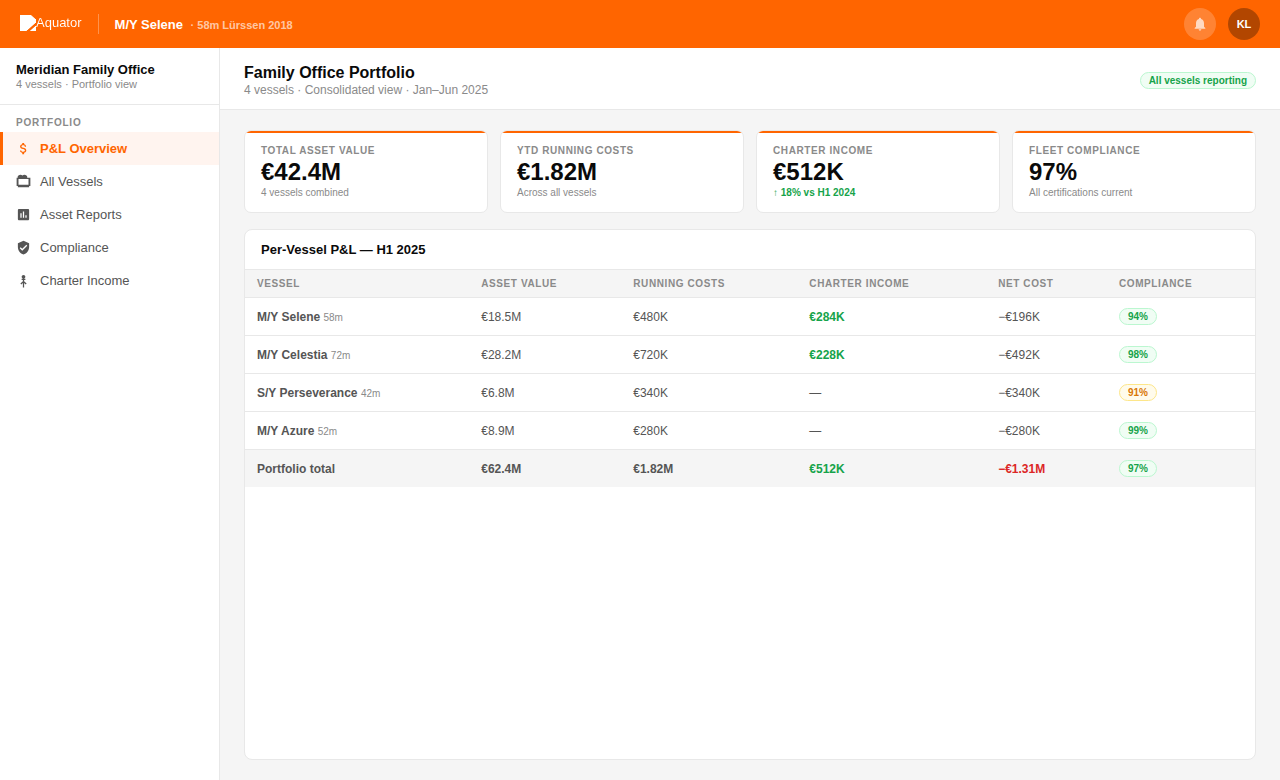
Task: Select the S/Y Perseverance row name
Action: coord(307,393)
